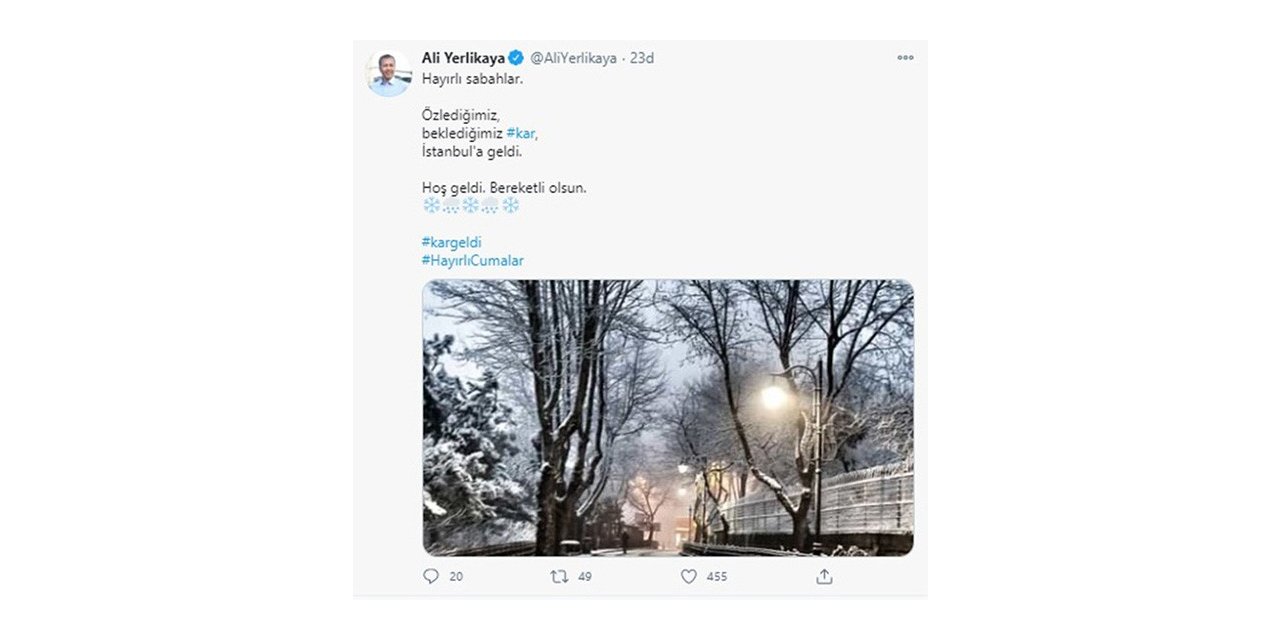This screenshot has height=640, width=1280.
Task: Click the snowflake emoji row
Action: [x=471, y=205]
